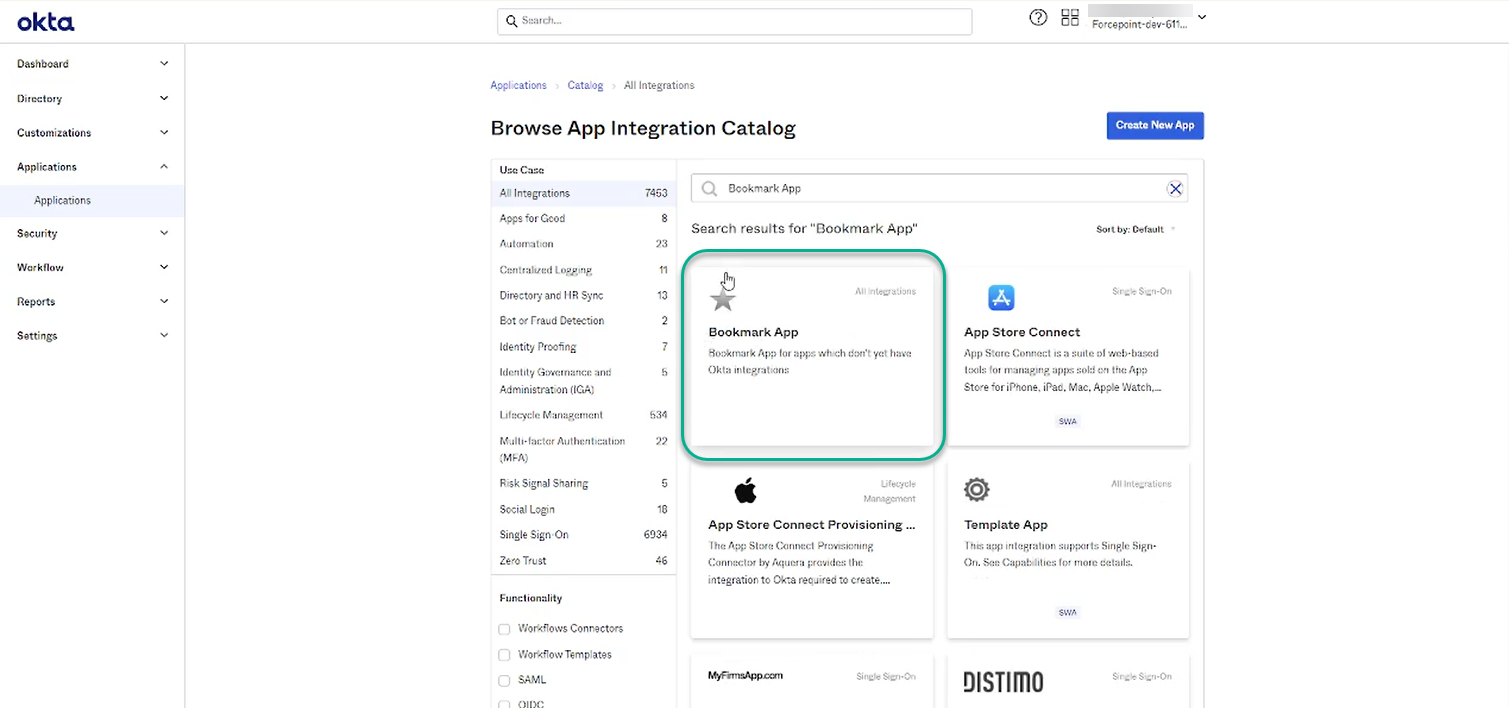The height and width of the screenshot is (708, 1509).
Task: Clear the search field using the X icon
Action: 1175,188
